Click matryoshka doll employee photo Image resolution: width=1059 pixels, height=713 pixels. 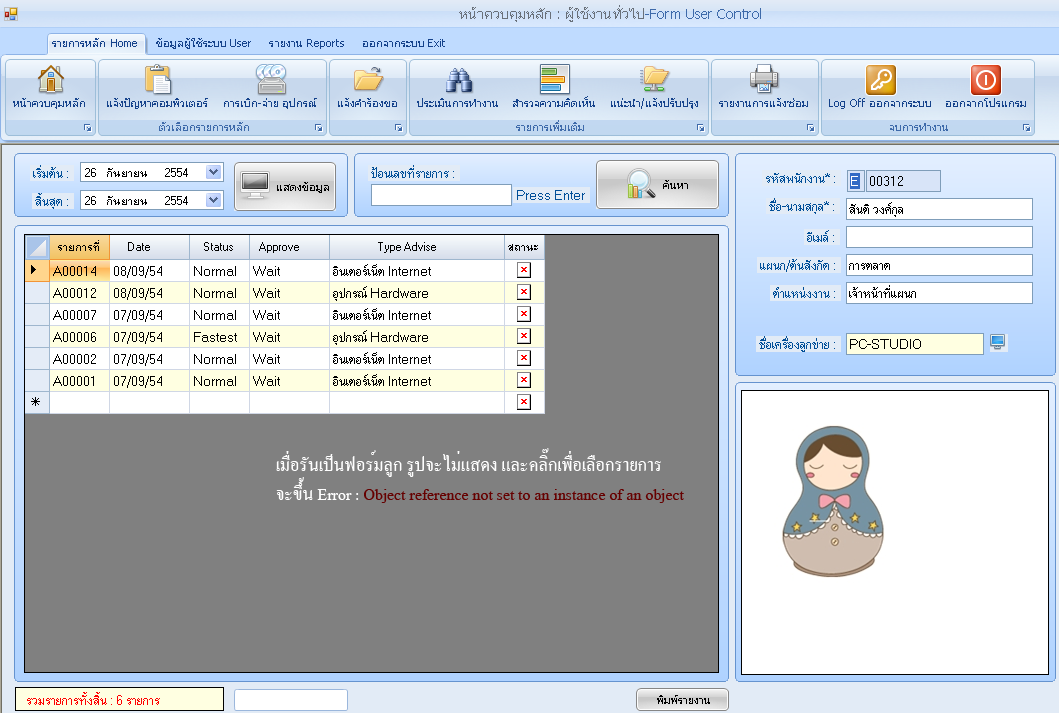pos(833,502)
